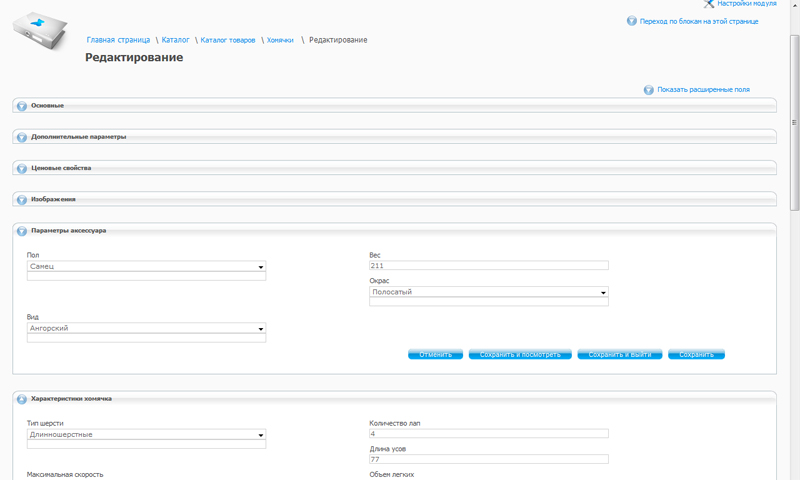
Task: Click the module settings wrench icon
Action: (708, 4)
